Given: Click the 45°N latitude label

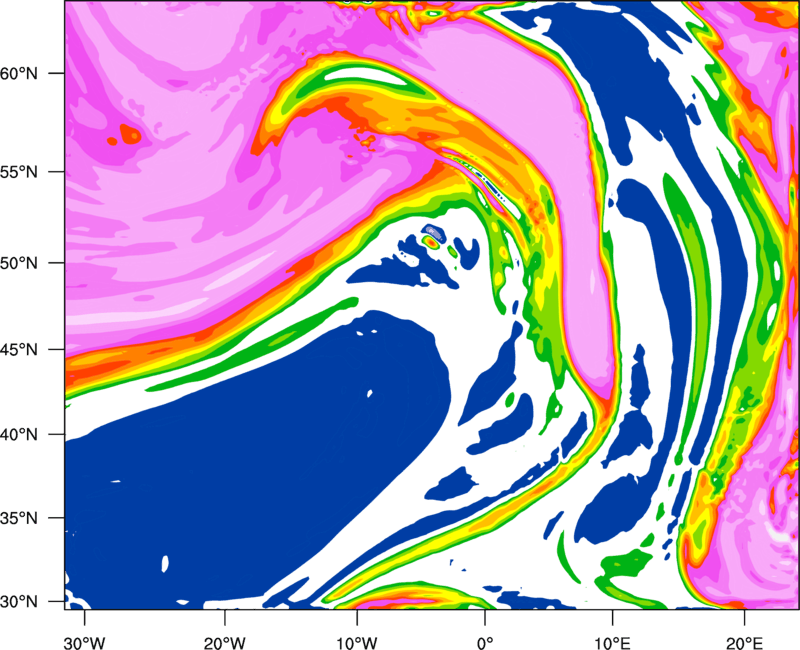Looking at the screenshot, I should (19, 350).
